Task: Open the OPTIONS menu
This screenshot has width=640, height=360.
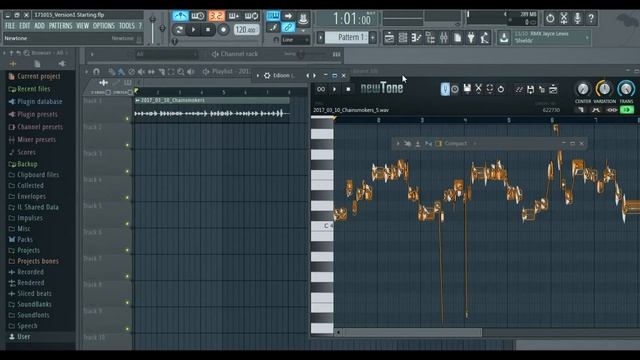Action: pos(104,26)
